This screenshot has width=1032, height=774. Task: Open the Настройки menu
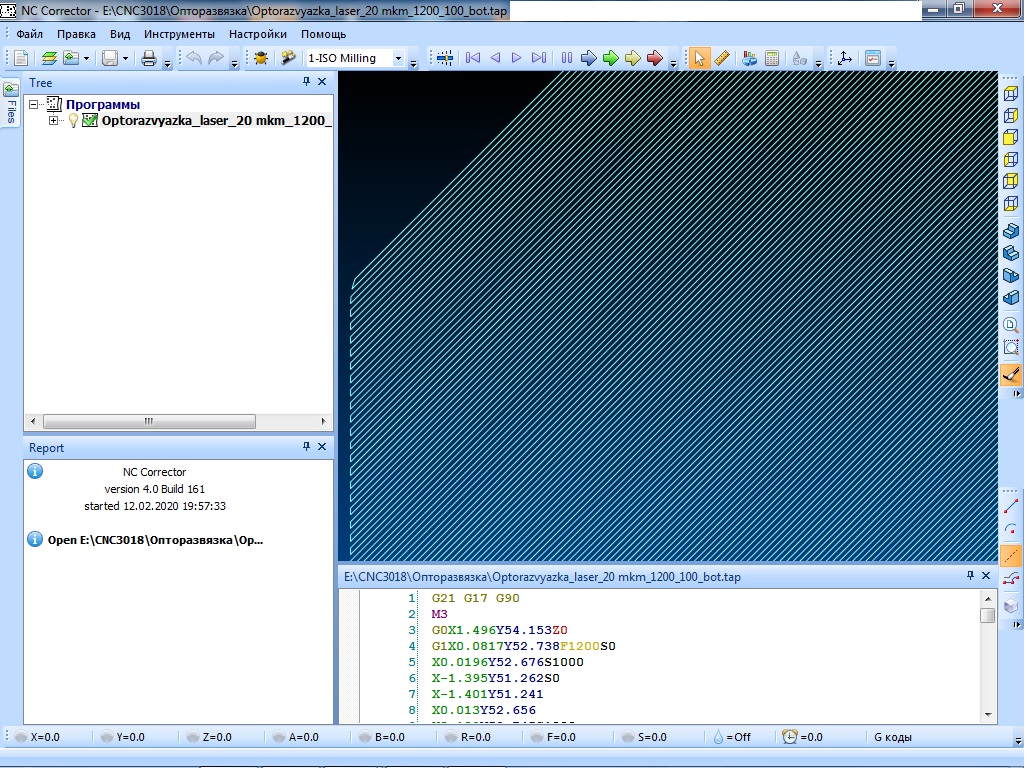257,34
